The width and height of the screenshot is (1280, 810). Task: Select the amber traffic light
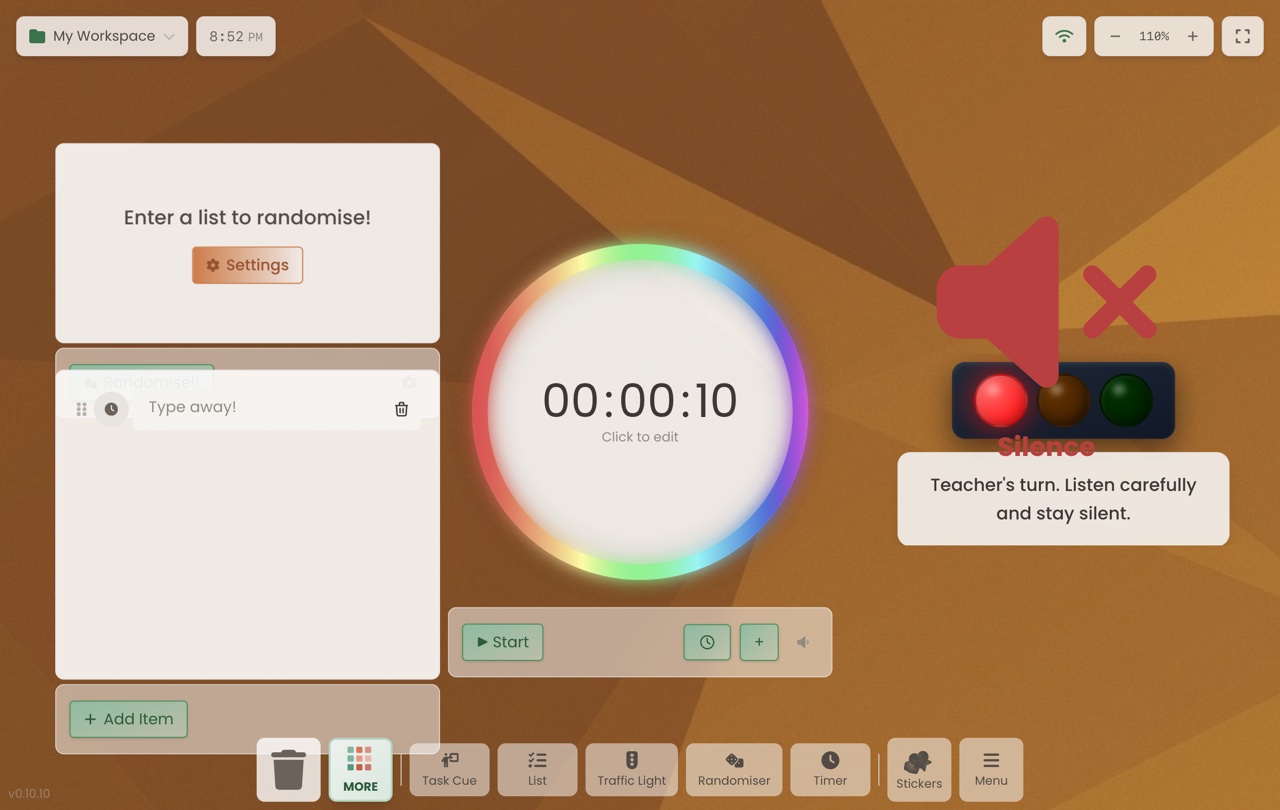click(x=1063, y=400)
